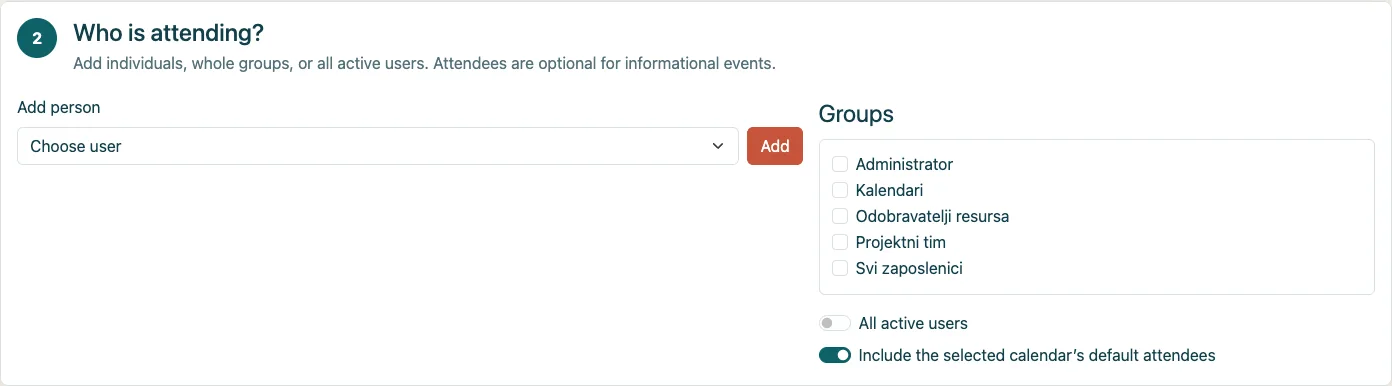This screenshot has width=1392, height=386.
Task: Click the step 2 circle badge
Action: pyautogui.click(x=37, y=39)
